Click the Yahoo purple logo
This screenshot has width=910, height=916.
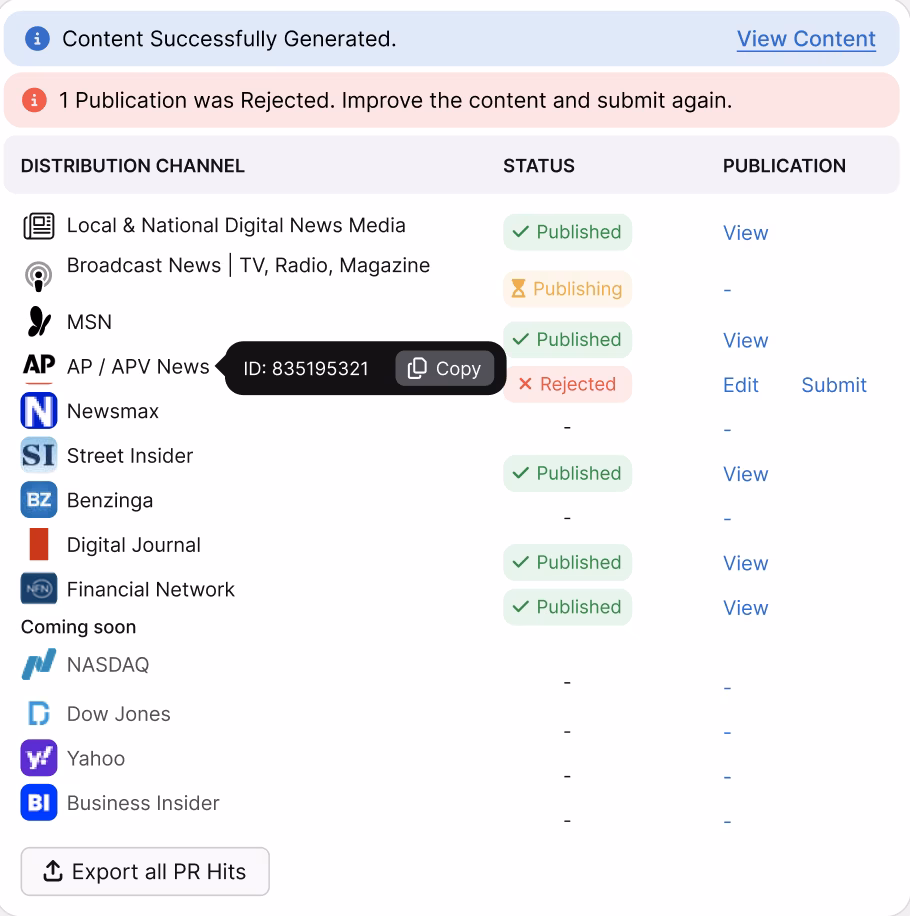(x=38, y=758)
